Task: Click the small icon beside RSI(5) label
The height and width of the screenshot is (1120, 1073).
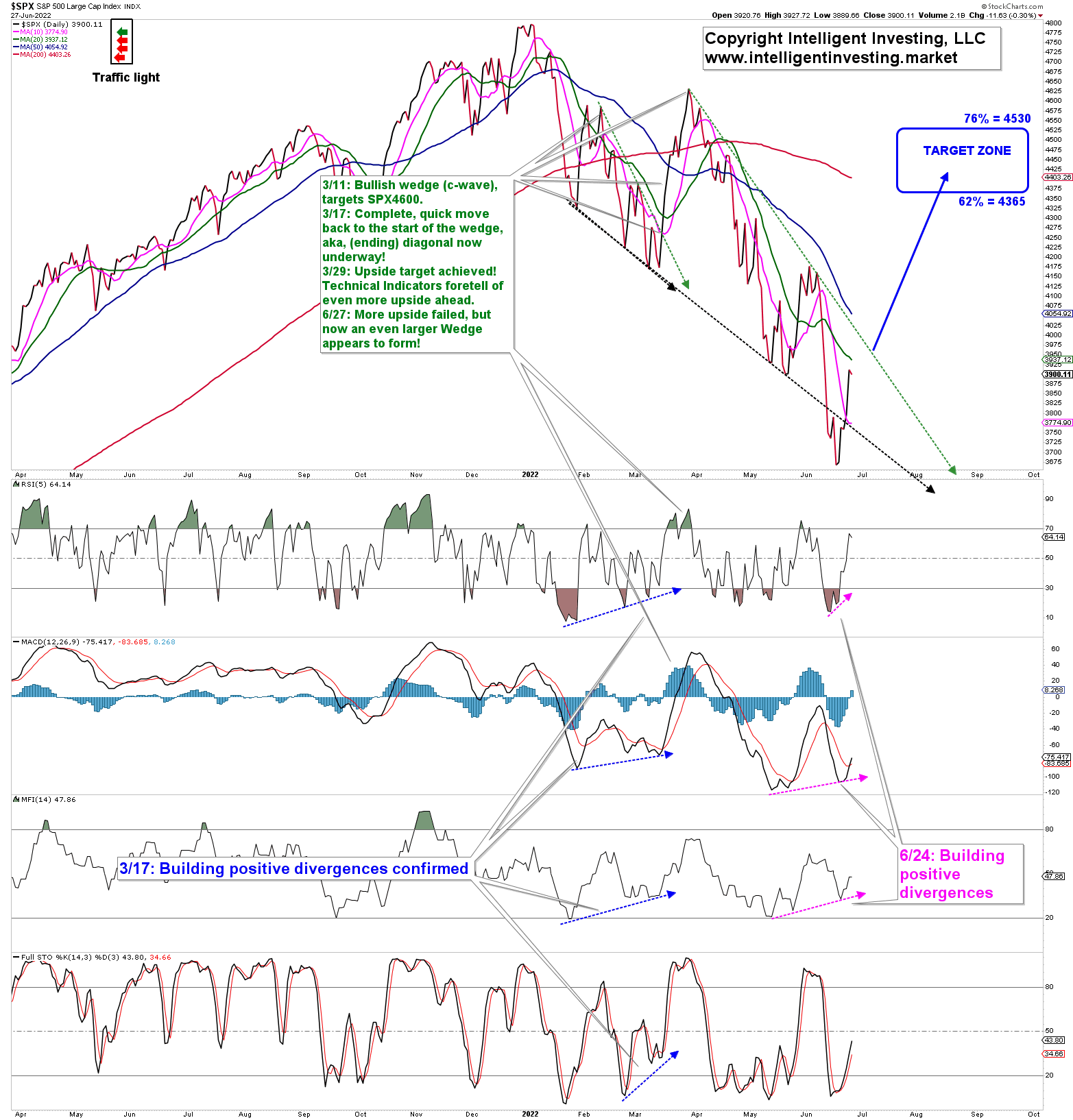Action: pos(16,484)
